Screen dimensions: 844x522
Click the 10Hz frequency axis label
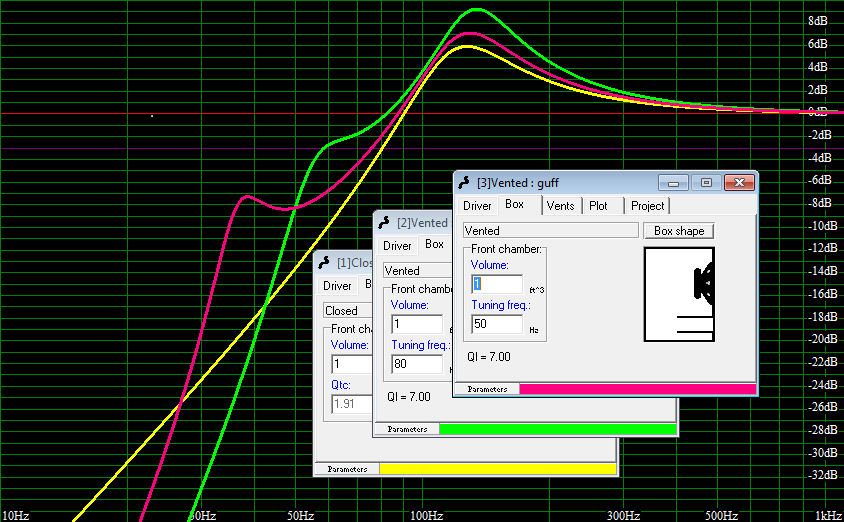pos(16,516)
